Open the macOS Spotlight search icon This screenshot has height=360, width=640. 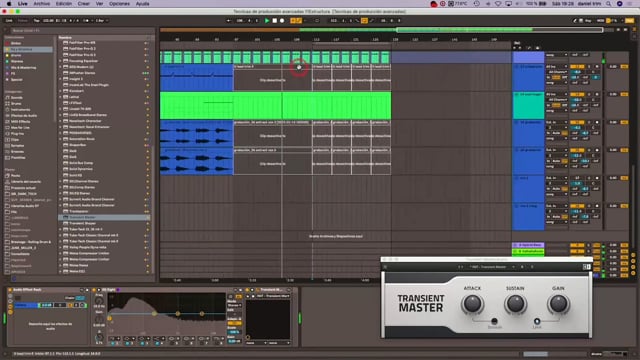pyautogui.click(x=609, y=4)
